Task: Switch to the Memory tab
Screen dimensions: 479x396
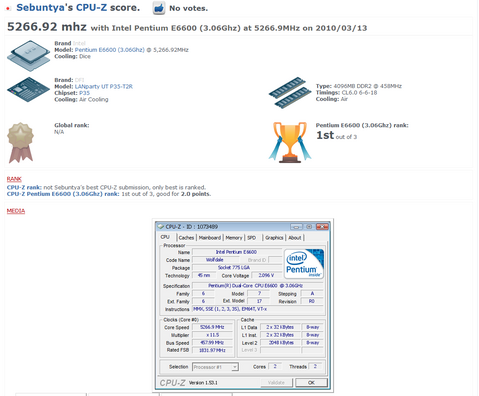Action: click(234, 238)
